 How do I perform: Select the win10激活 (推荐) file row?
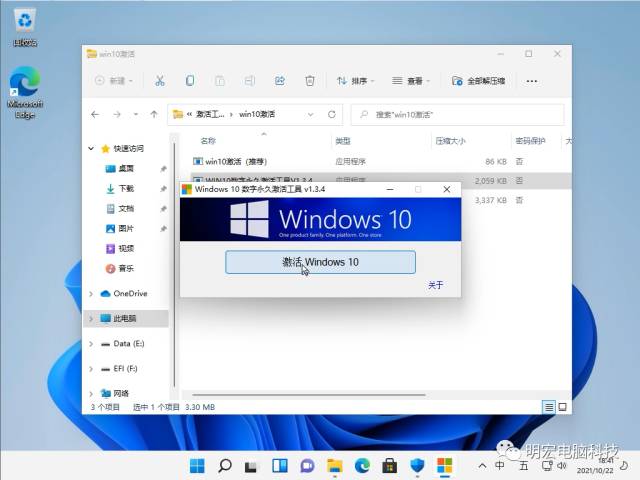[x=380, y=162]
